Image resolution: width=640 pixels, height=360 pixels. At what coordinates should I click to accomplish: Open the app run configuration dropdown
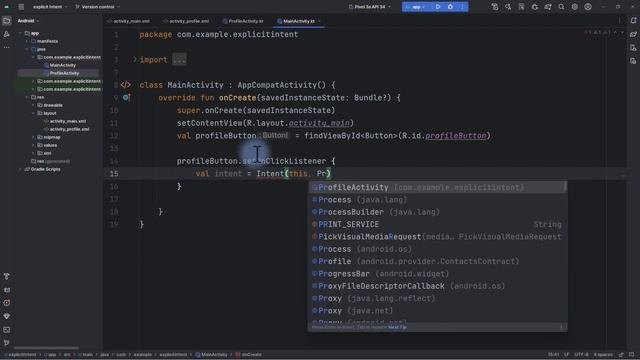pyautogui.click(x=415, y=7)
